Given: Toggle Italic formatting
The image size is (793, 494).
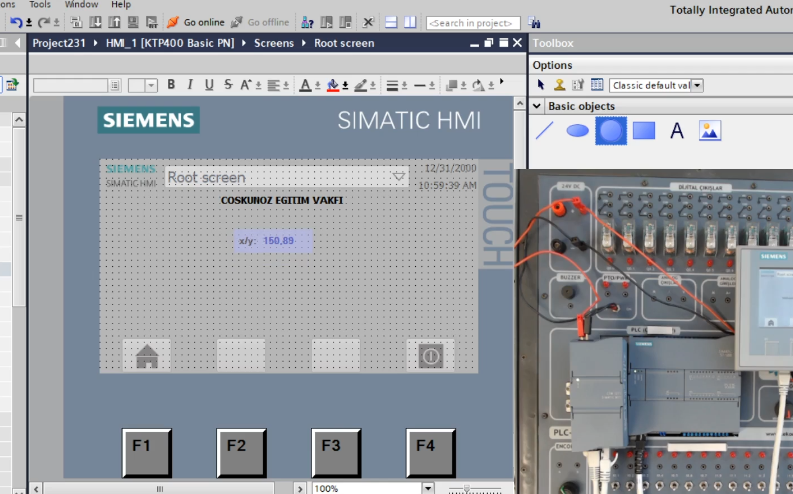Looking at the screenshot, I should coord(190,84).
